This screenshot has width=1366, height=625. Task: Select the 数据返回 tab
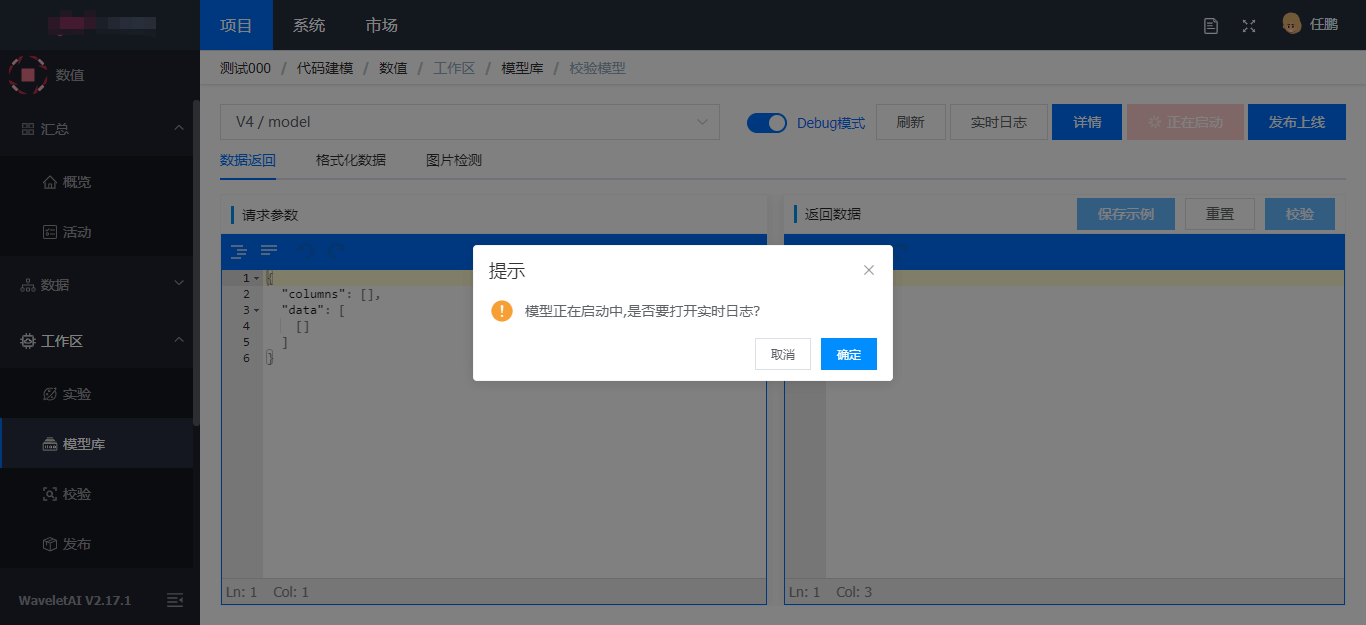pos(248,160)
